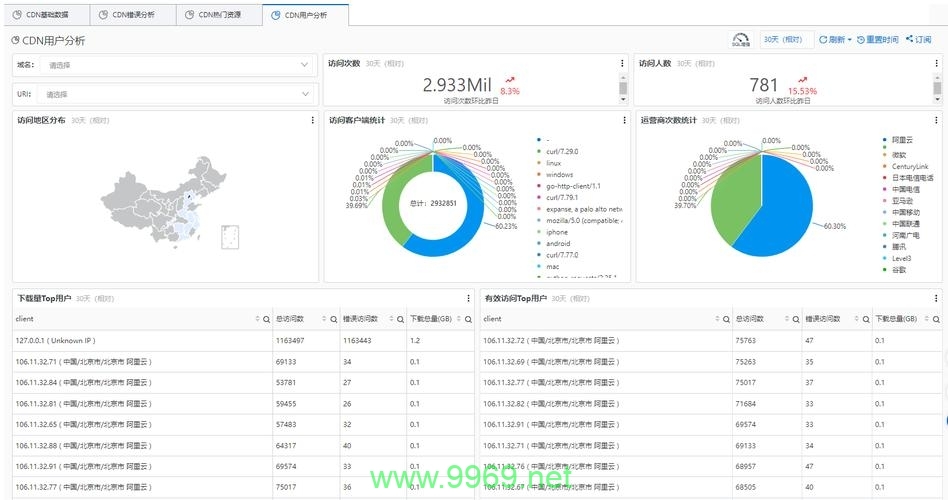
Task: Open the 刷新 refresh dropdown
Action: pos(835,40)
